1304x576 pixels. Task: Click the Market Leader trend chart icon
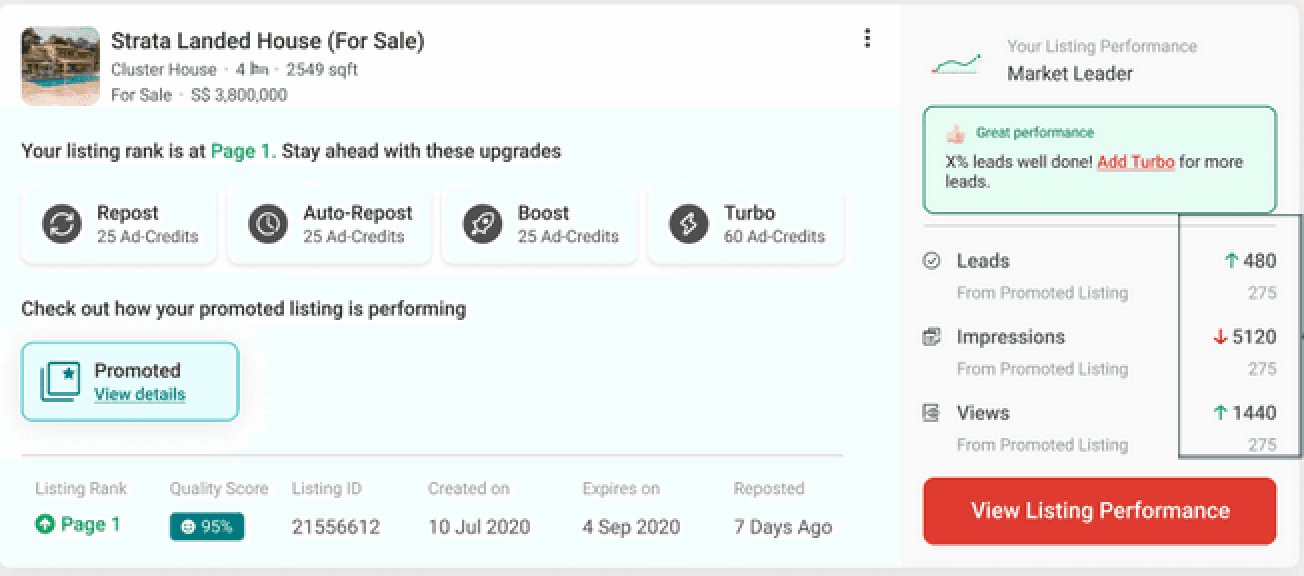[x=955, y=64]
